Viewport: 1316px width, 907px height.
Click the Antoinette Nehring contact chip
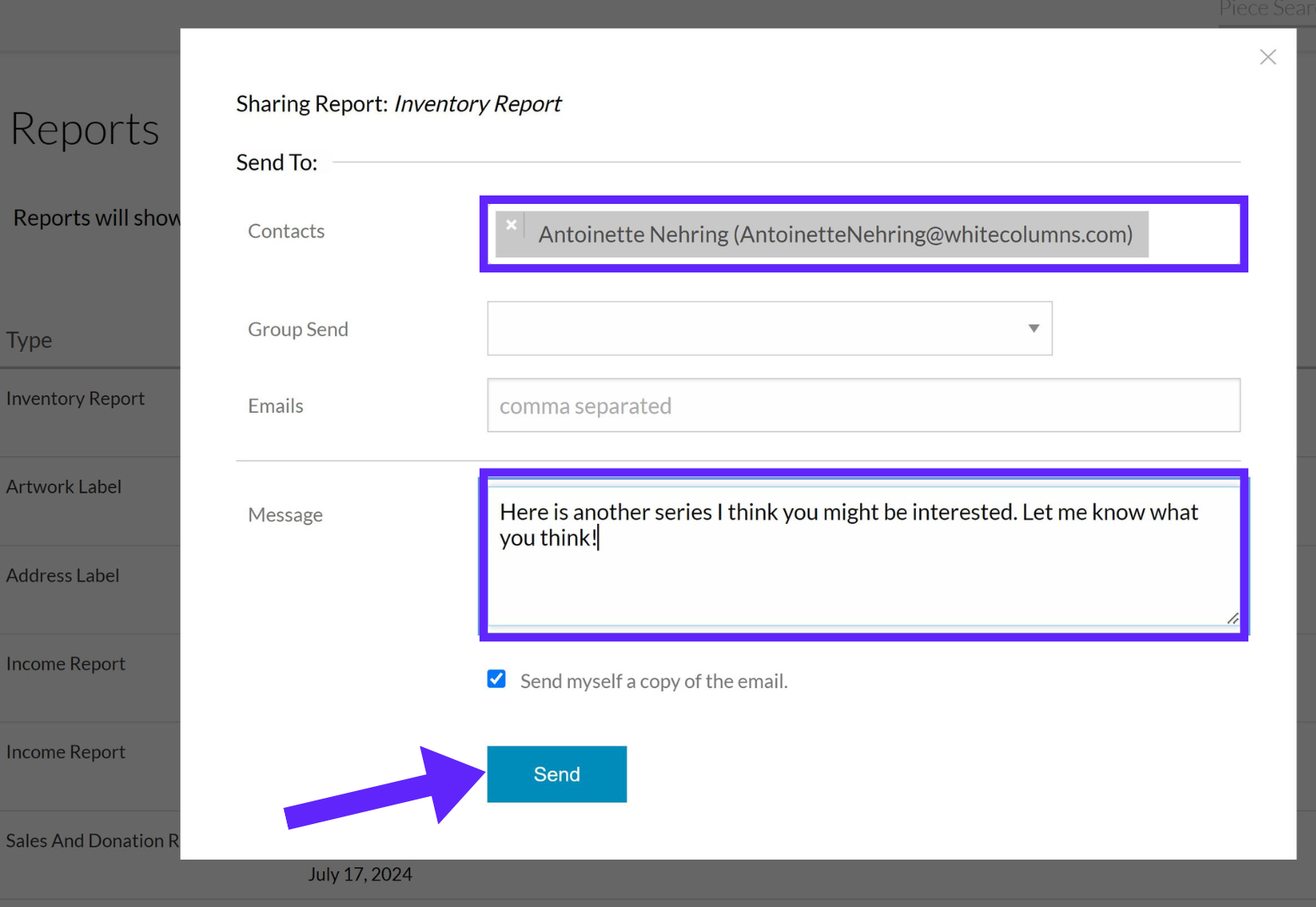pyautogui.click(x=822, y=234)
